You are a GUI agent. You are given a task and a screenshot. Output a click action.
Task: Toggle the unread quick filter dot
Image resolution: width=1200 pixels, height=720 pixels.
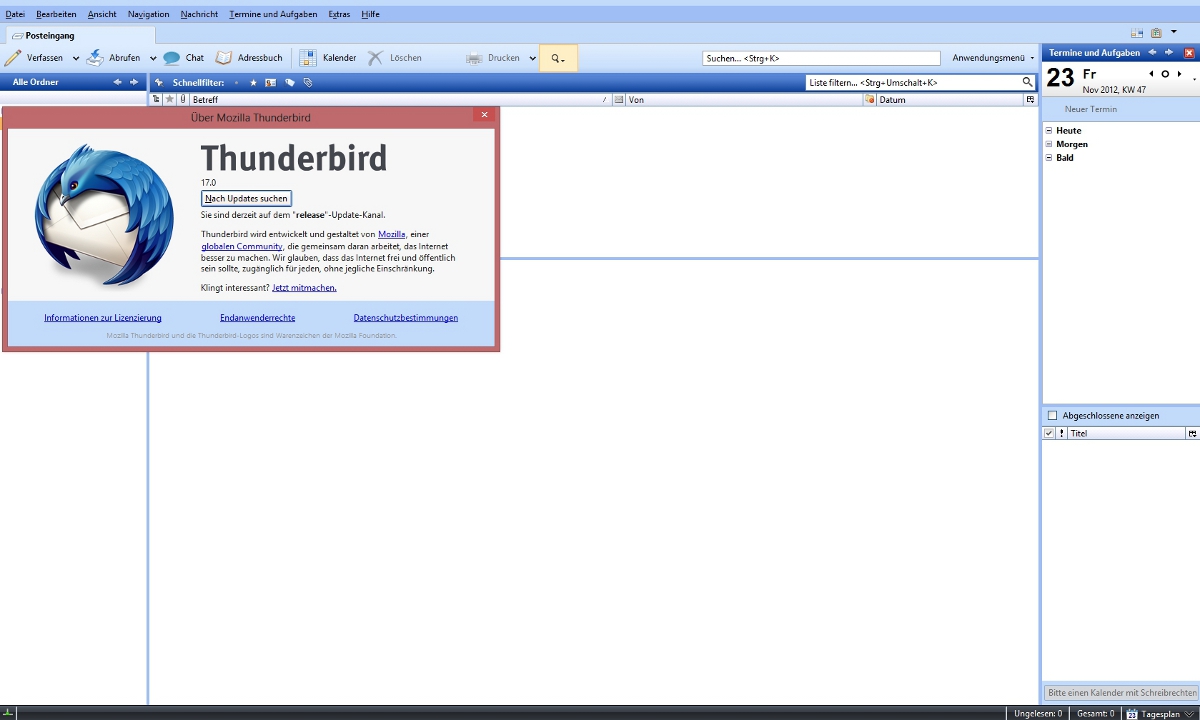(x=236, y=83)
